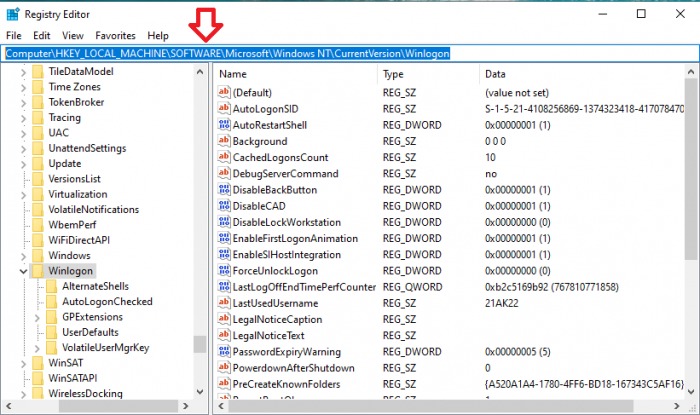The width and height of the screenshot is (700, 415).
Task: Click the DWORD icon beside DisableLockWorkstation
Action: click(x=224, y=222)
